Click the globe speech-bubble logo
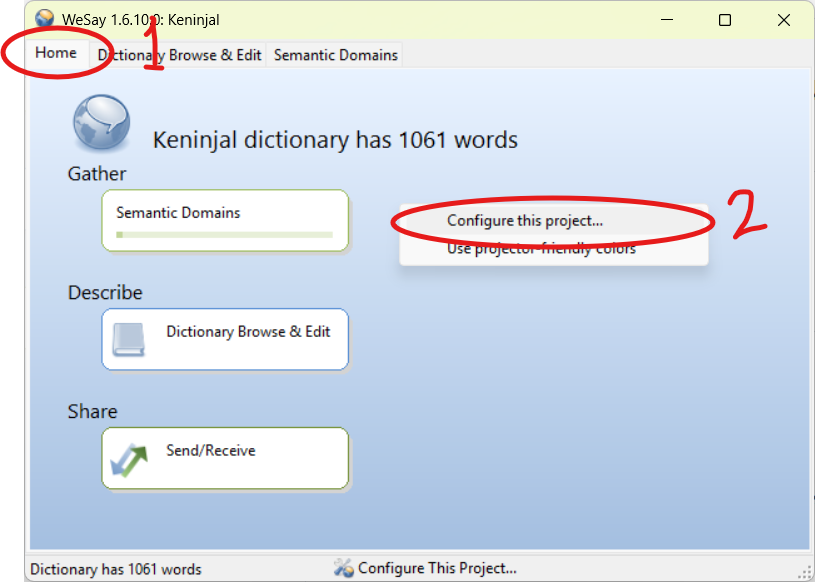 point(101,123)
